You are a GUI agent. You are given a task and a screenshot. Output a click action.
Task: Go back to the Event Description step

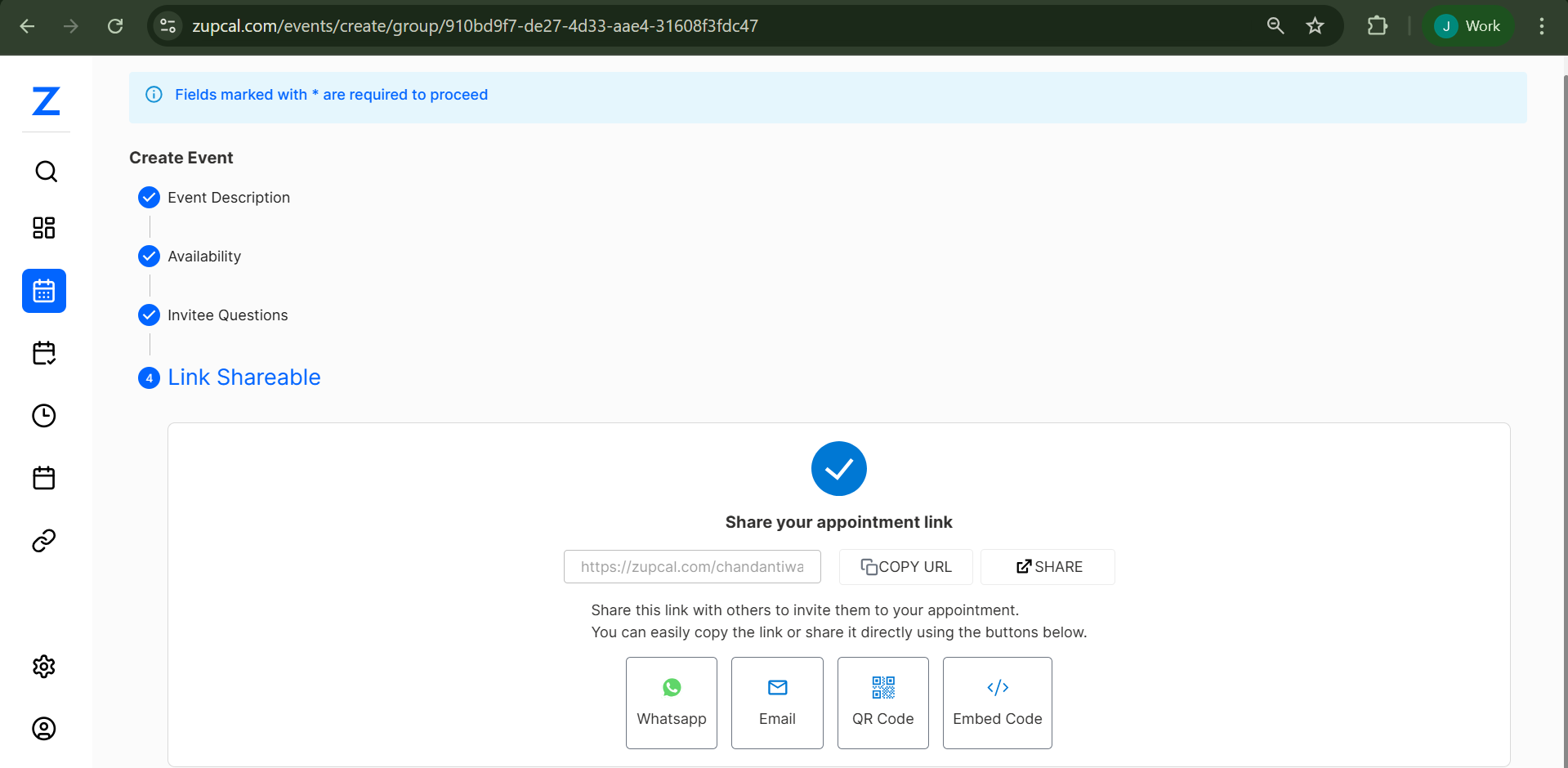228,197
